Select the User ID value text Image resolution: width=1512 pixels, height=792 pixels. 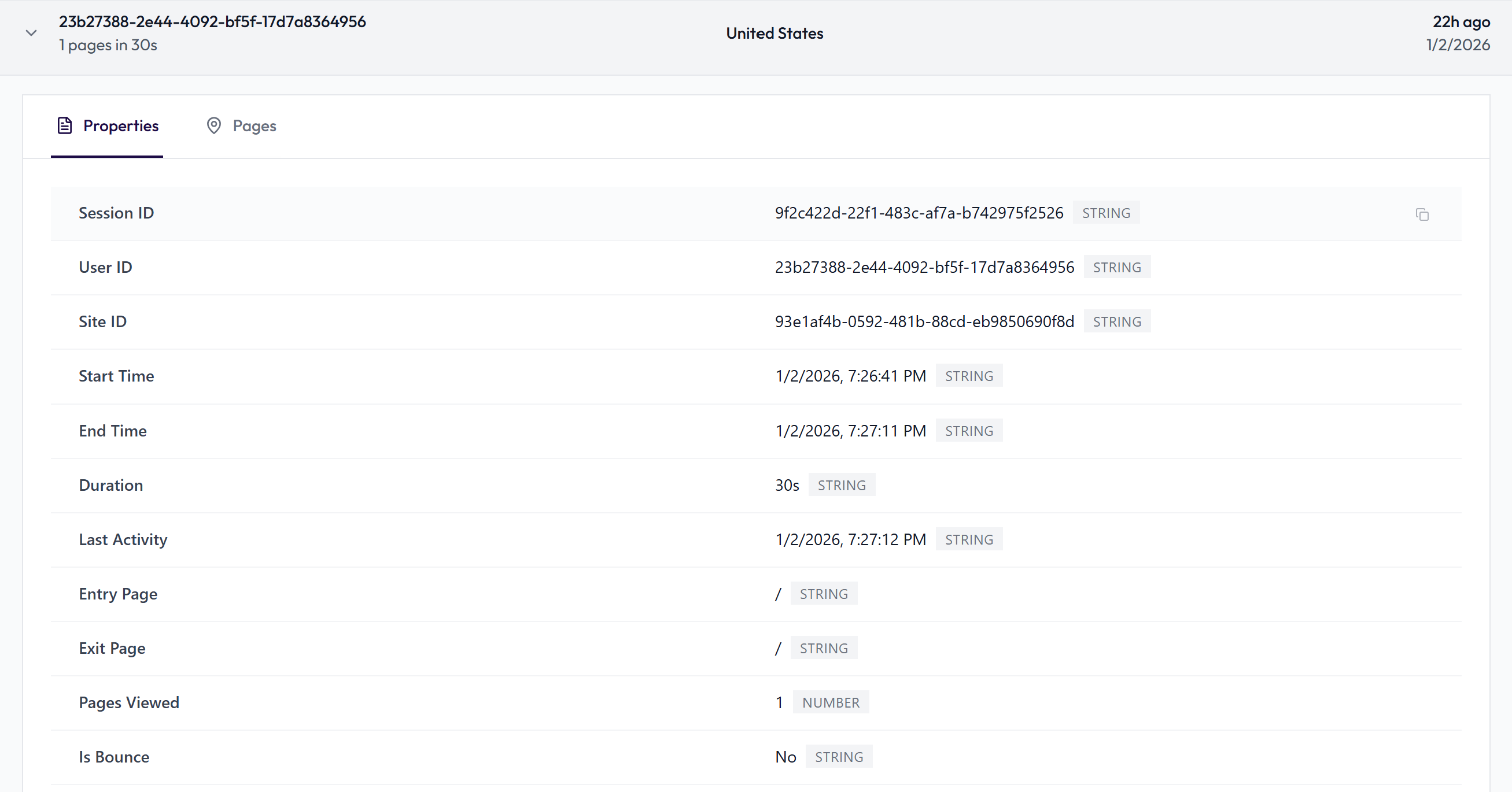pyautogui.click(x=924, y=267)
